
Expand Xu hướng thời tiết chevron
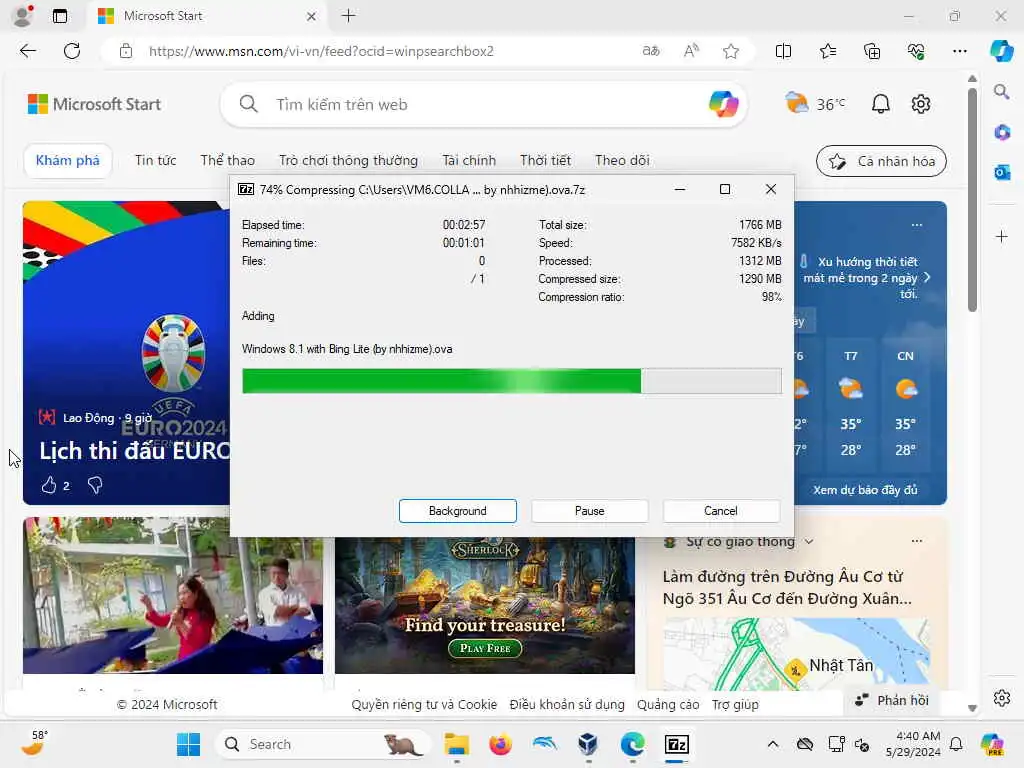click(927, 278)
